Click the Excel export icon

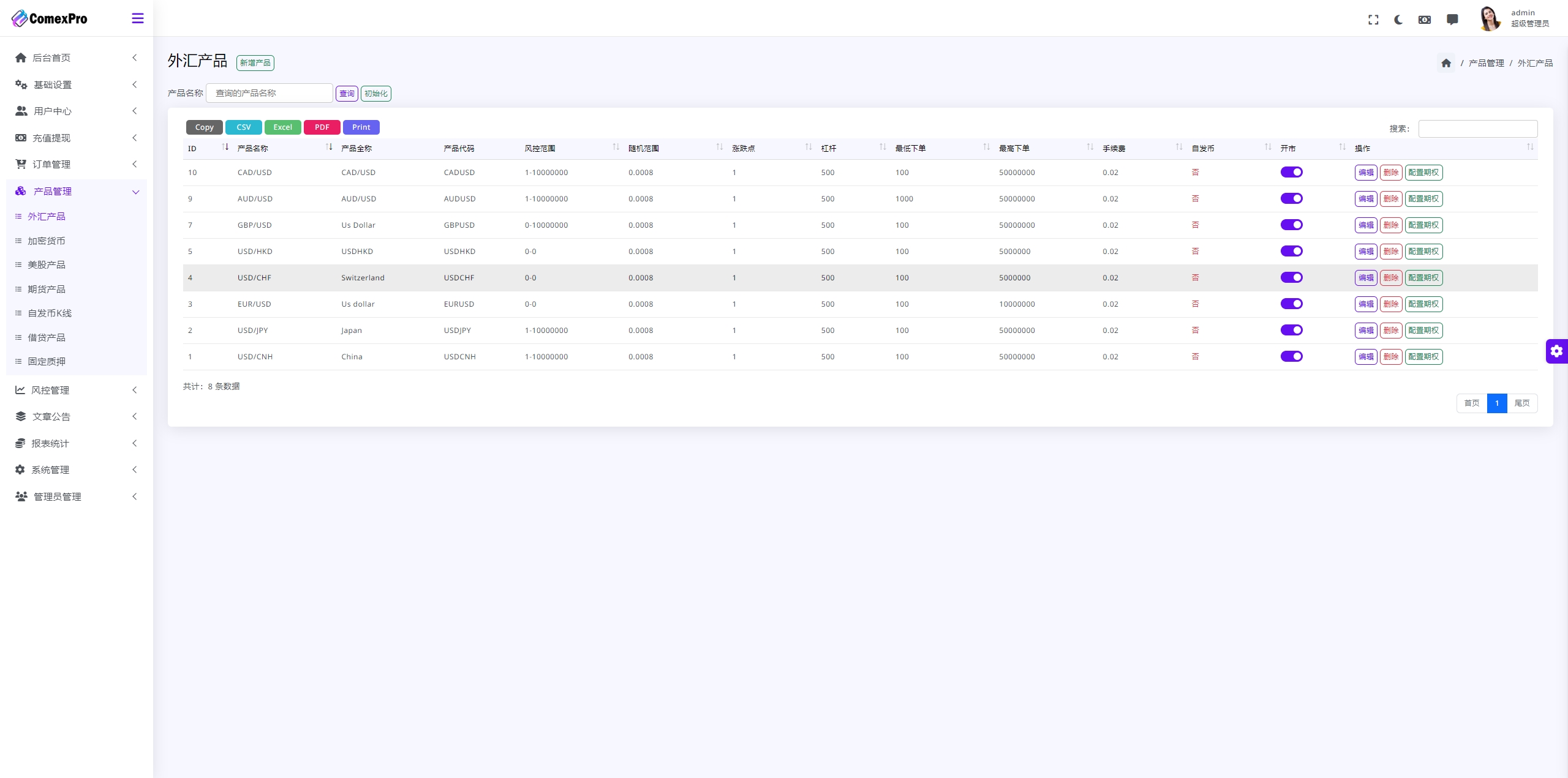click(x=282, y=127)
